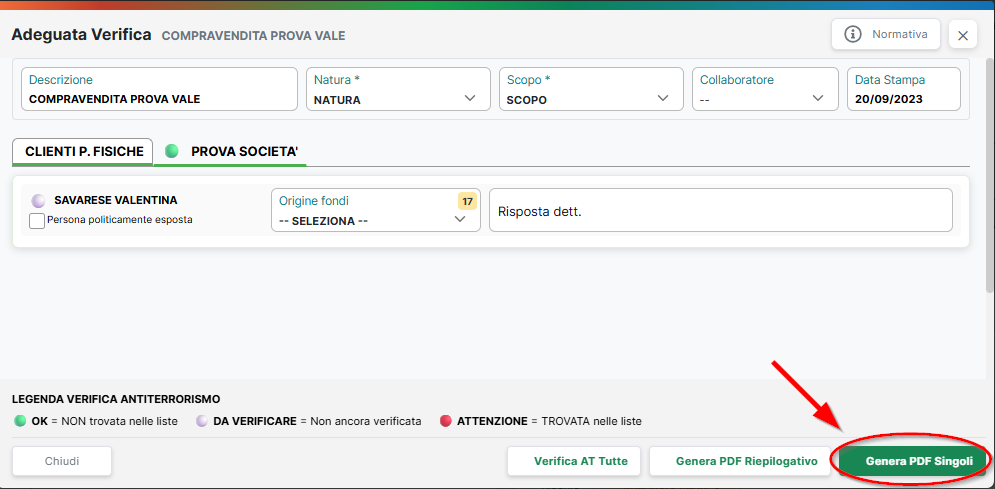Open the Collaboratore dropdown
Screen dimensions: 995x489
[765, 89]
